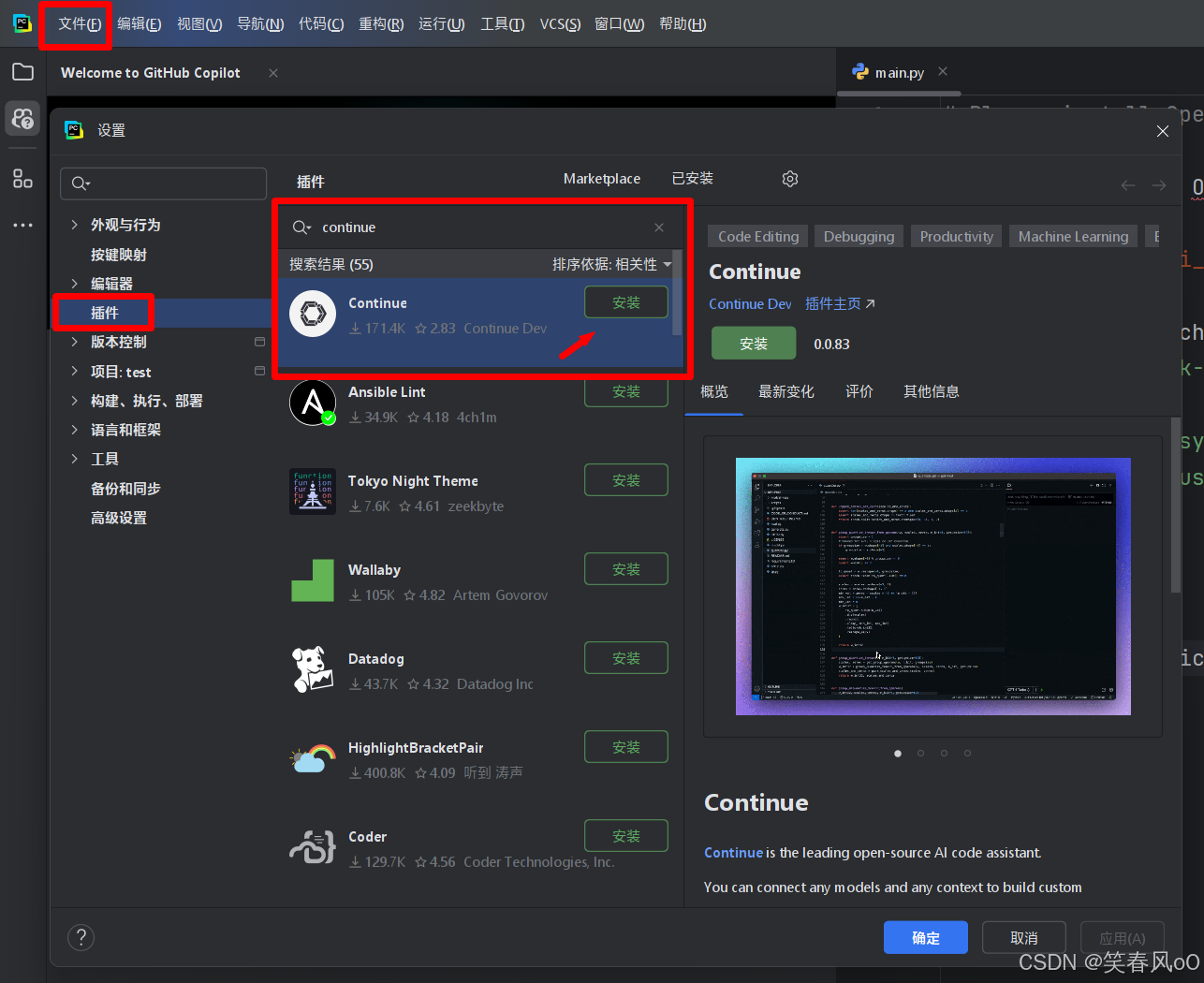The height and width of the screenshot is (983, 1204).
Task: Open the 导航(N) menu
Action: 260,23
